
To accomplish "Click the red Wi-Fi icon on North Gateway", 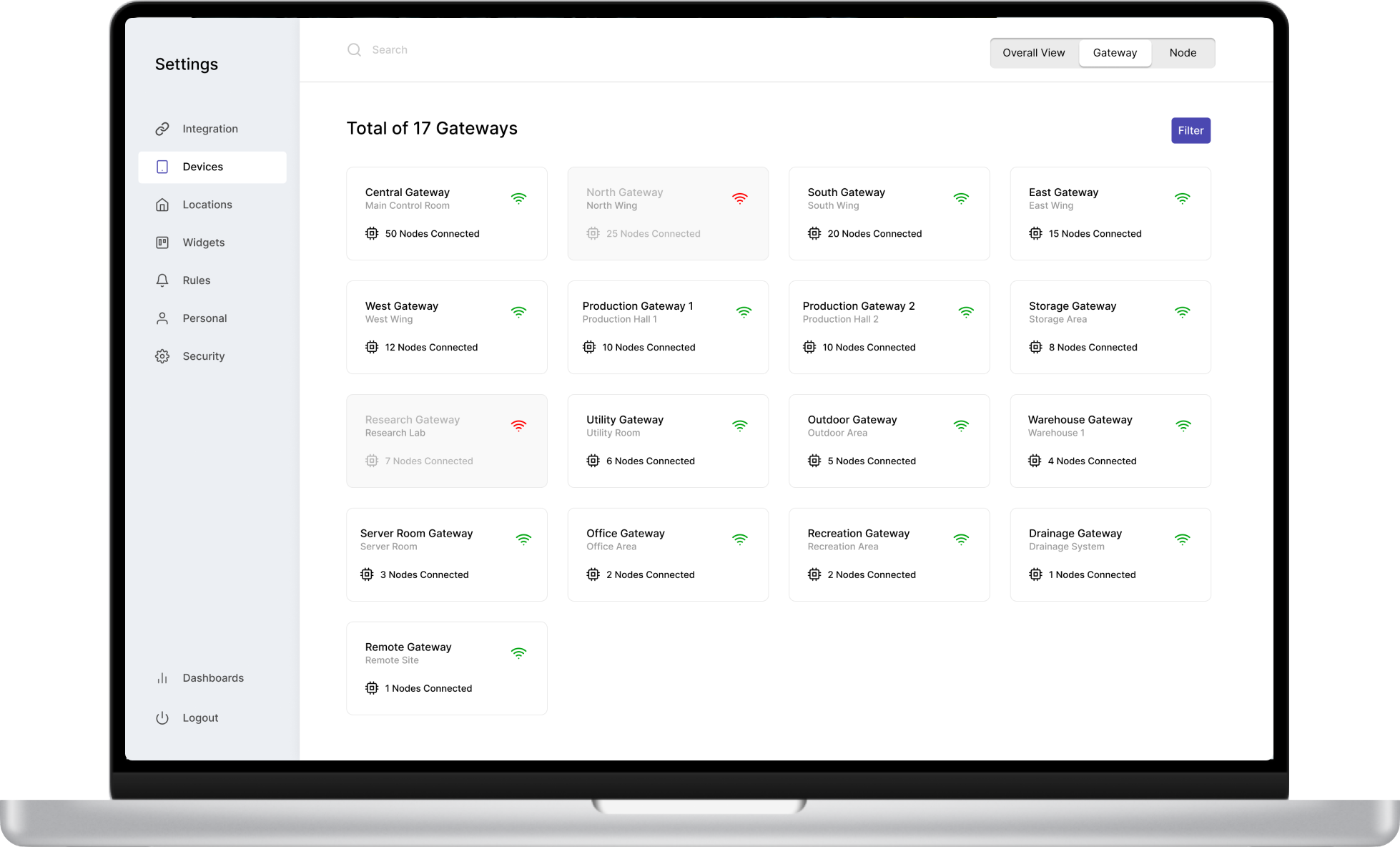I will pyautogui.click(x=740, y=198).
